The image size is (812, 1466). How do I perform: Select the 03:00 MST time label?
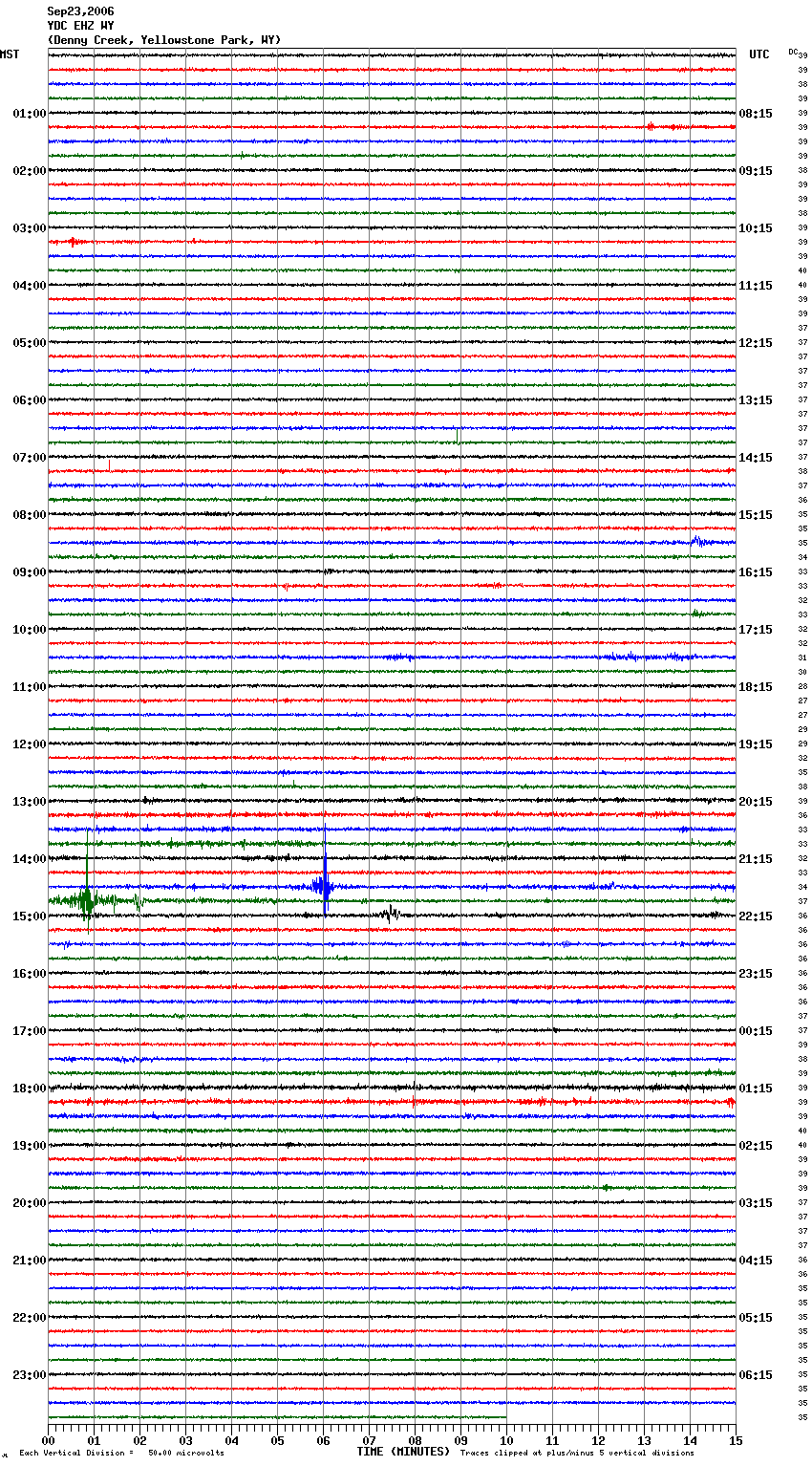tap(29, 228)
